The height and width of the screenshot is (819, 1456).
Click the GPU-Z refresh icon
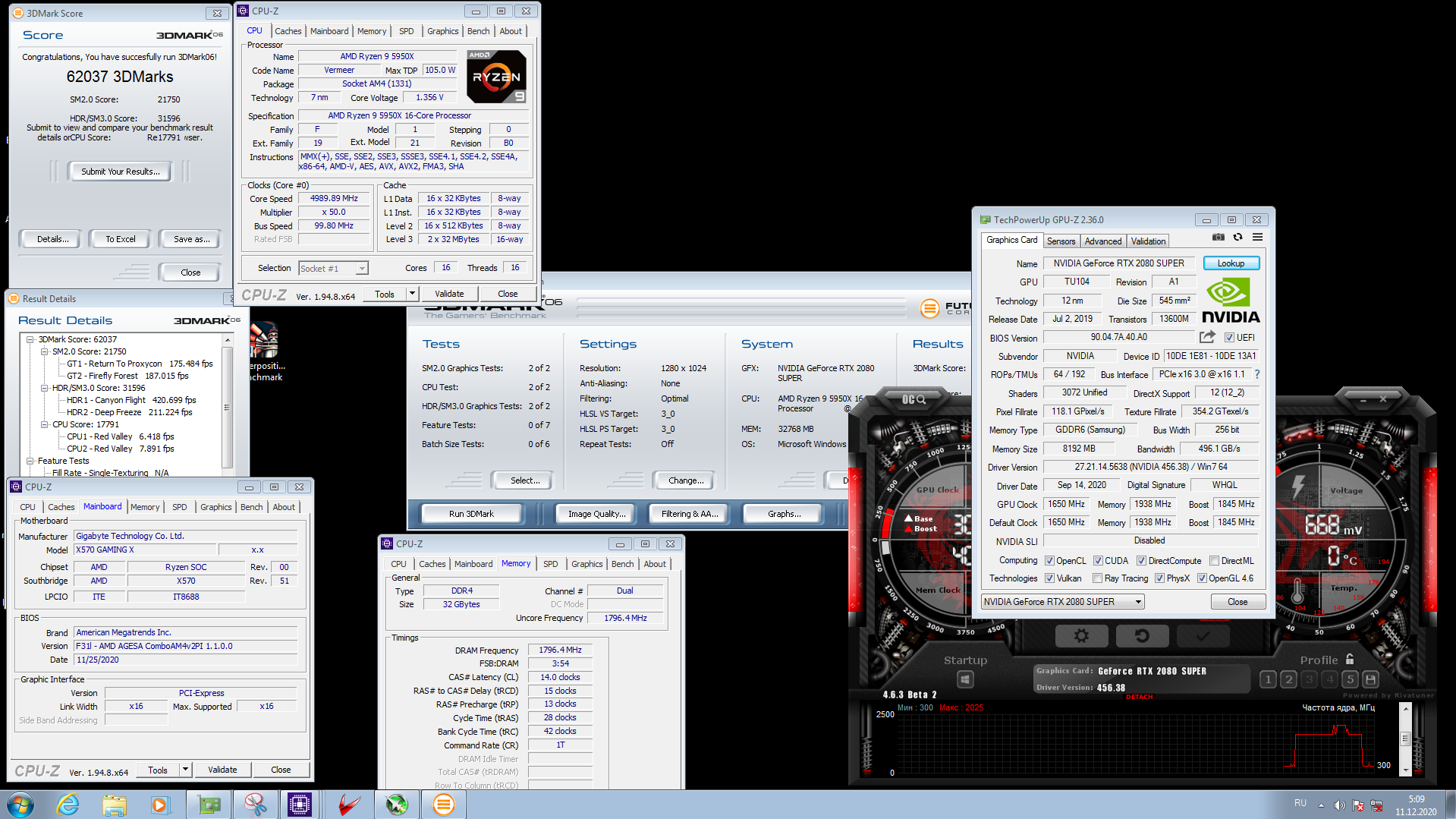coord(1237,238)
